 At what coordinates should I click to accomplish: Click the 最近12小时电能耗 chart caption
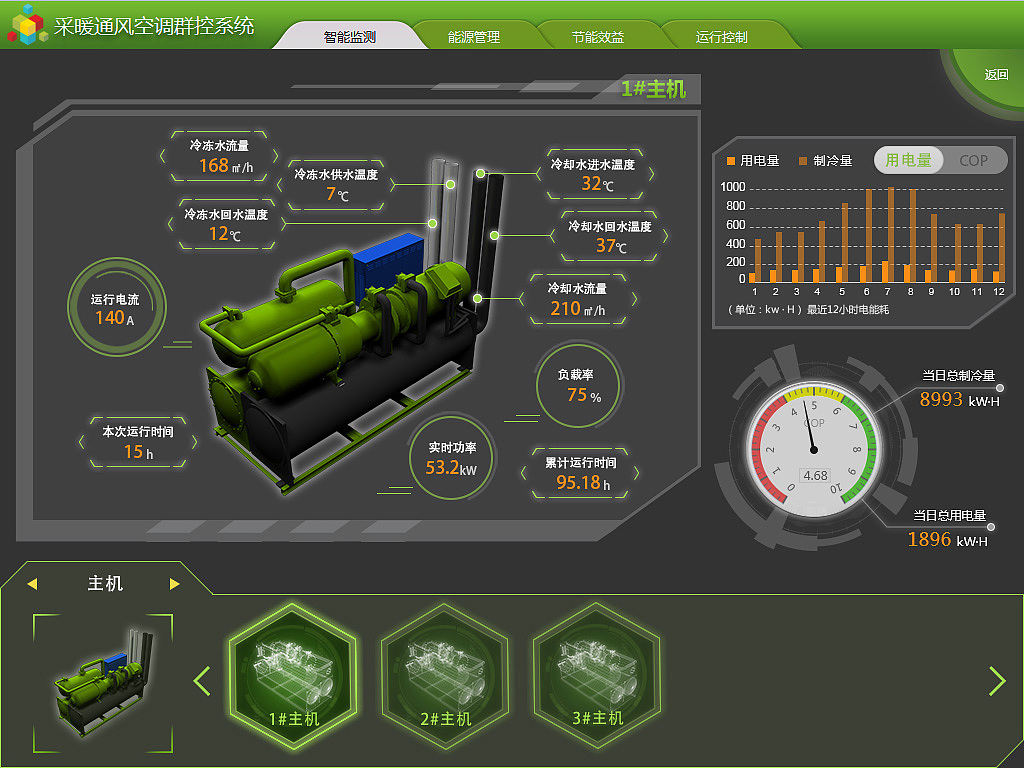coord(848,310)
